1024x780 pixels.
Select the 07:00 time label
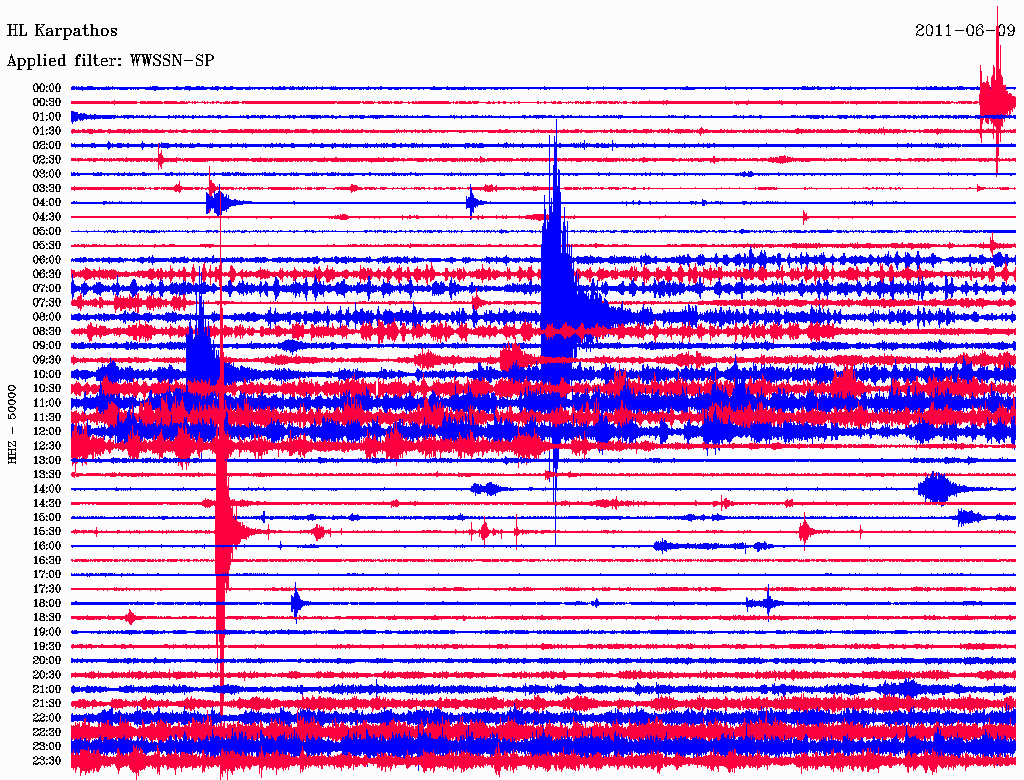[46, 288]
